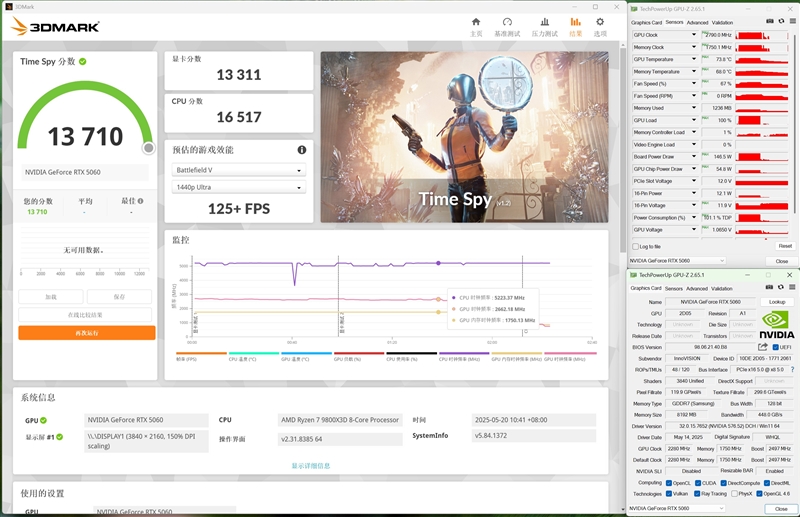Toggle the CUDA checkbox
This screenshot has width=800, height=517.
(x=698, y=483)
